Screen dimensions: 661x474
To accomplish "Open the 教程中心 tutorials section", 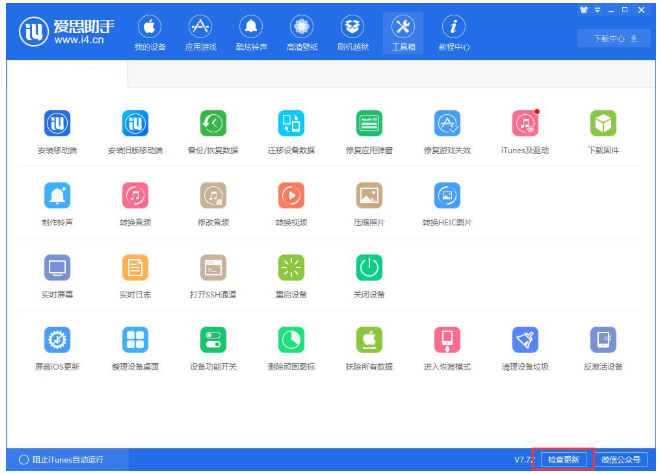I will pos(454,33).
